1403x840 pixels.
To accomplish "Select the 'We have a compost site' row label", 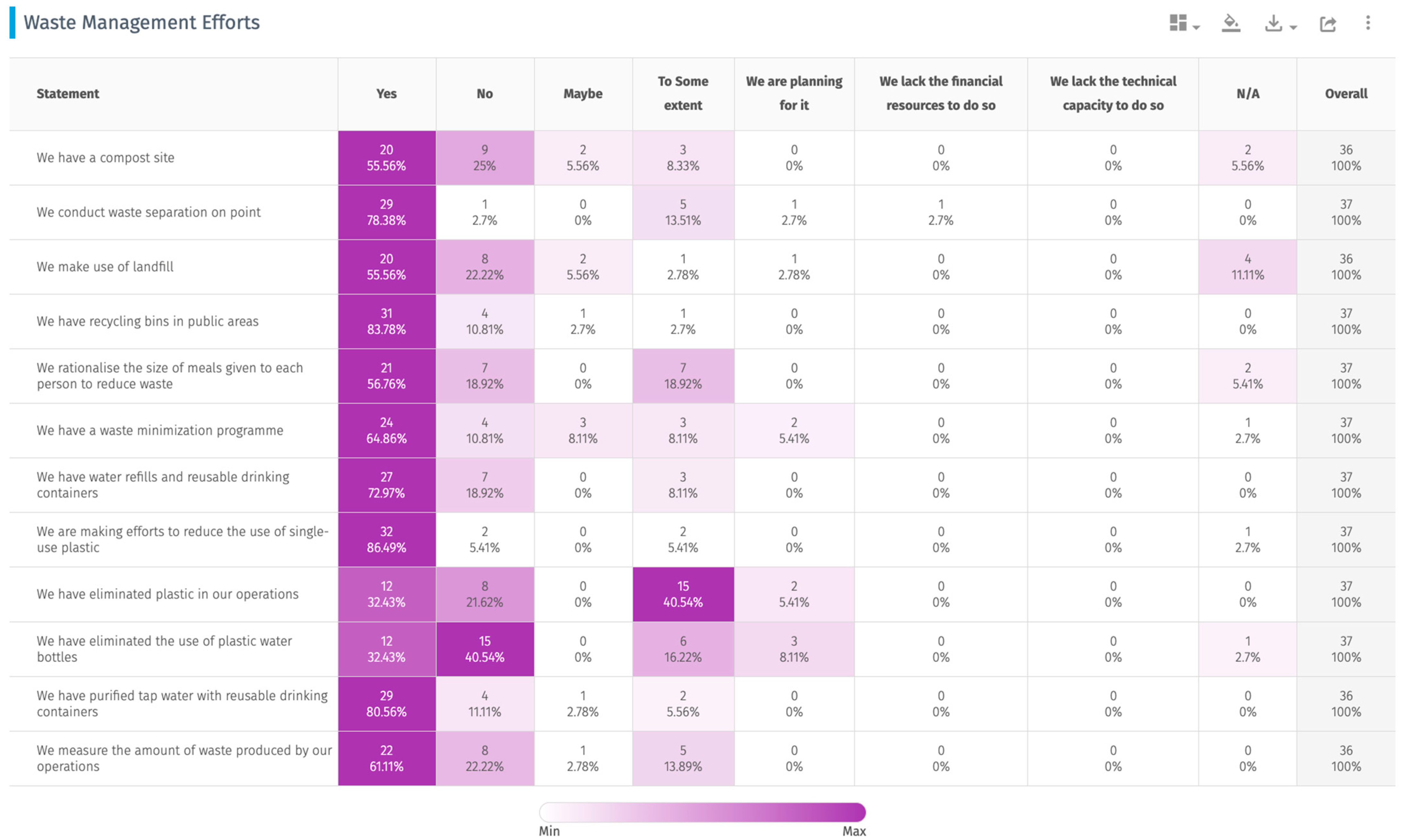I will tap(105, 158).
